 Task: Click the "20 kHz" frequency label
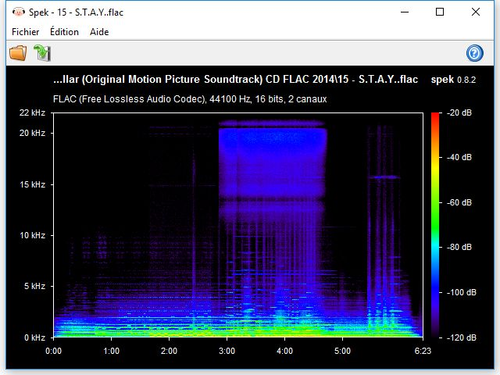[x=32, y=133]
